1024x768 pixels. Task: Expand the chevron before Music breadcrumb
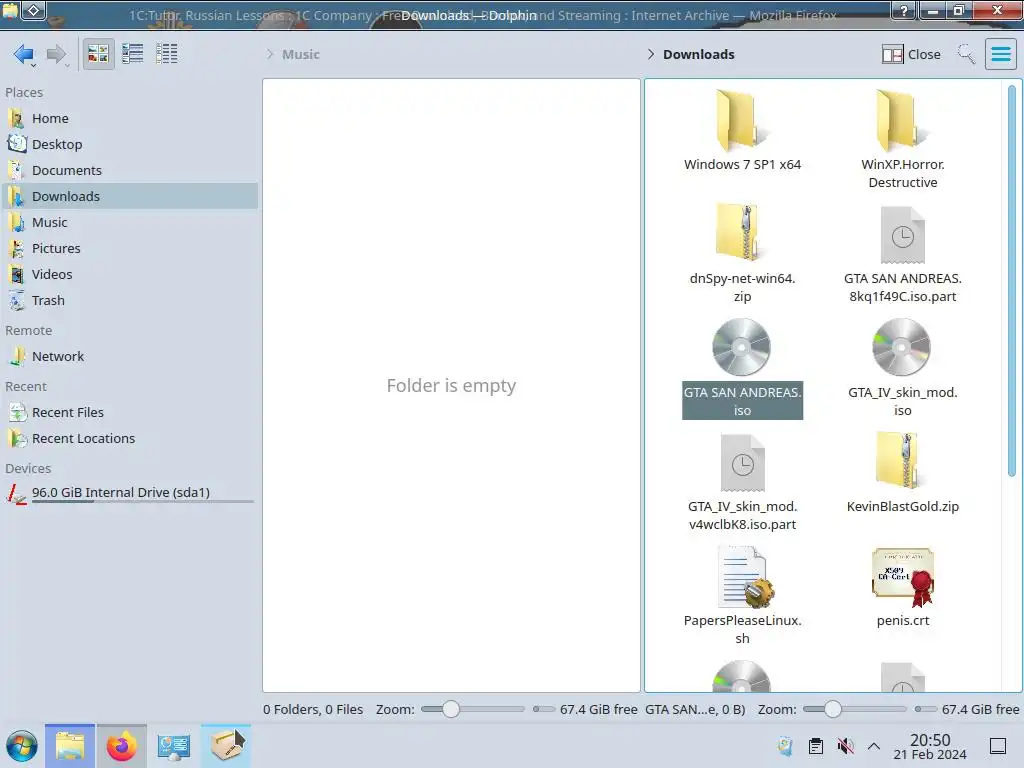point(270,54)
